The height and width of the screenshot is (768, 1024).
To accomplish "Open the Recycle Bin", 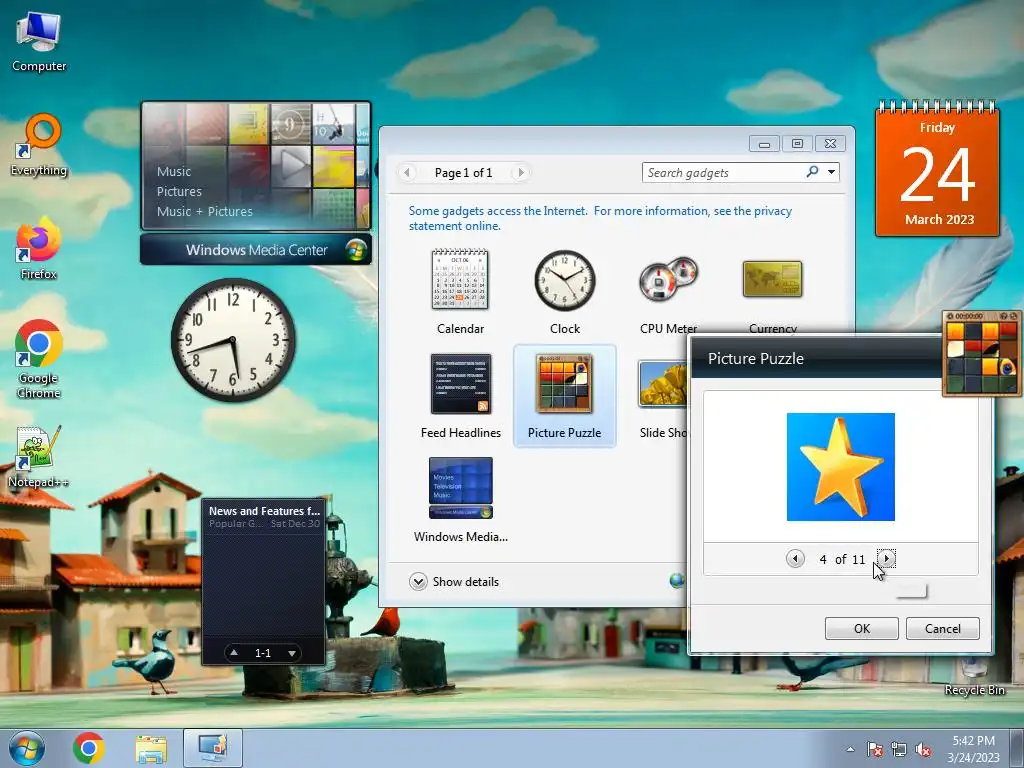I will click(974, 677).
